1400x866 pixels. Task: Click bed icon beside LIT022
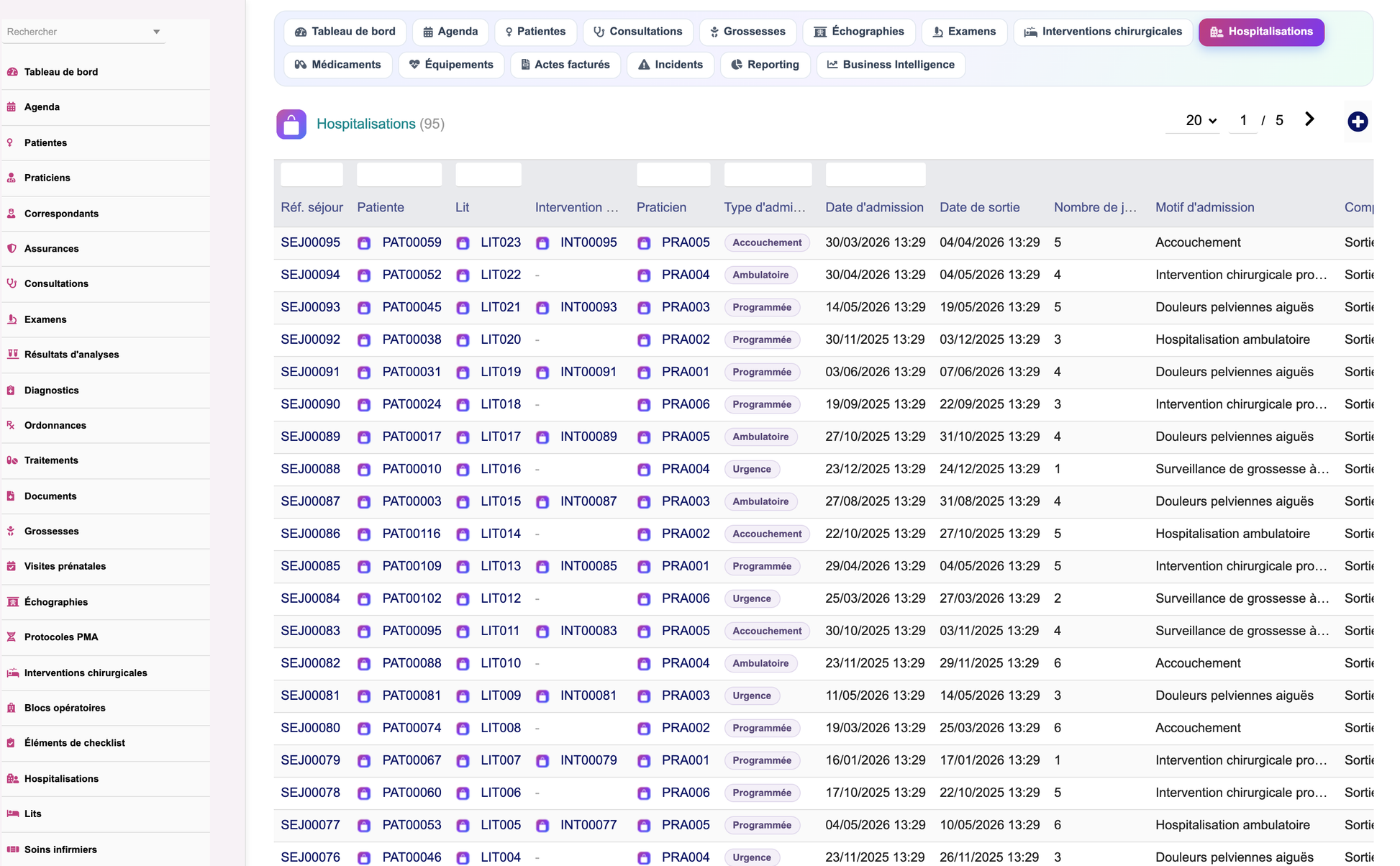[x=463, y=275]
